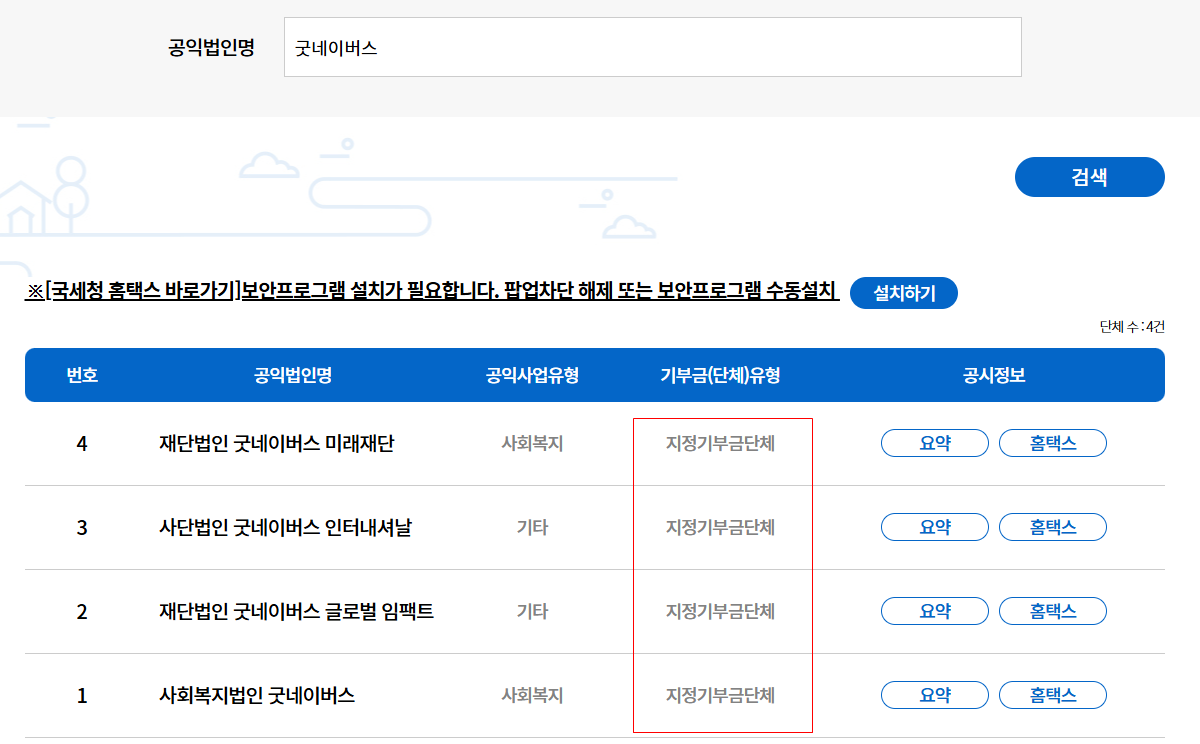Viewport: 1200px width, 744px height.
Task: Click the blue 검색 button
Action: click(x=1089, y=177)
